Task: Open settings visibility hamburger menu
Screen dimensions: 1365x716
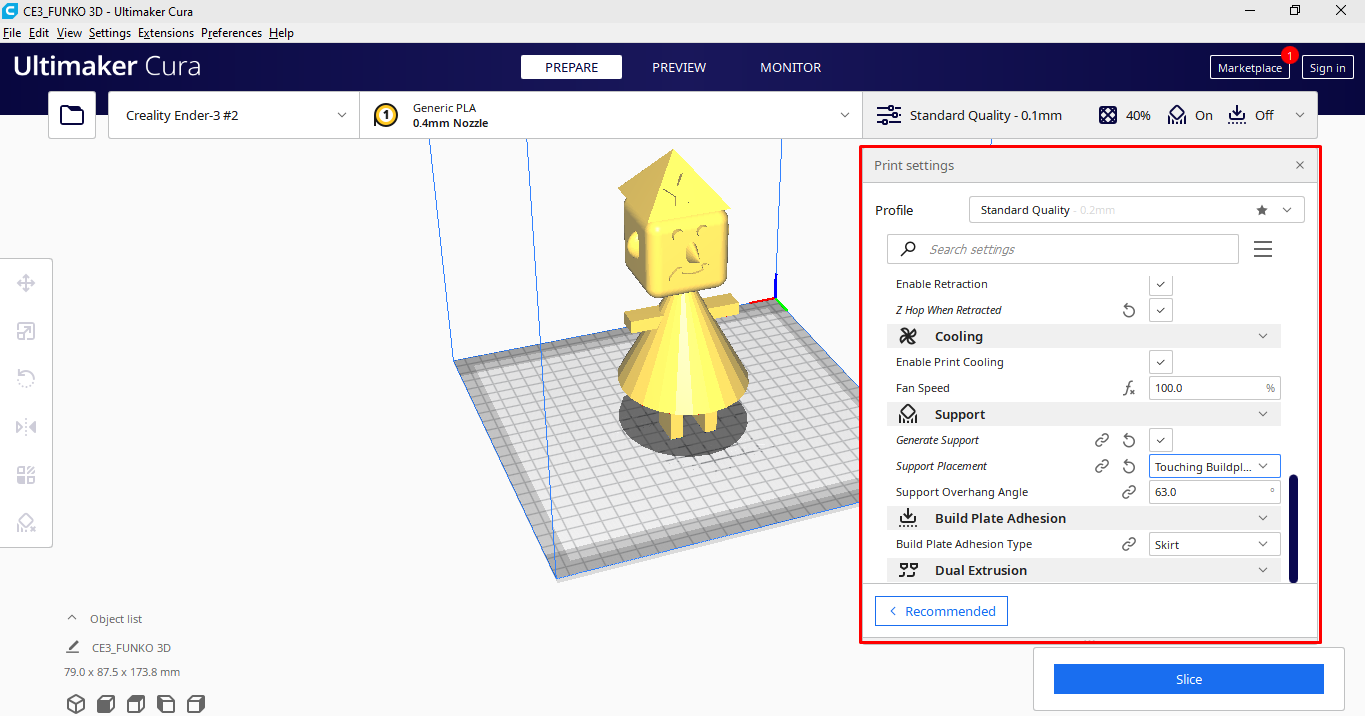Action: point(1263,249)
